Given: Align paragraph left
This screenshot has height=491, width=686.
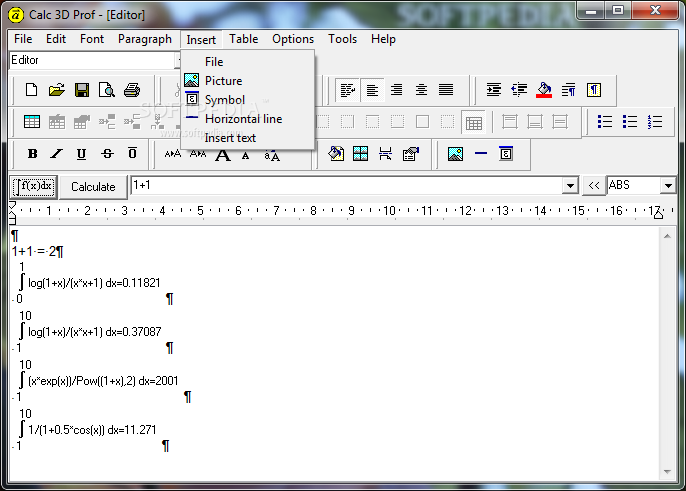Looking at the screenshot, I should tap(372, 90).
